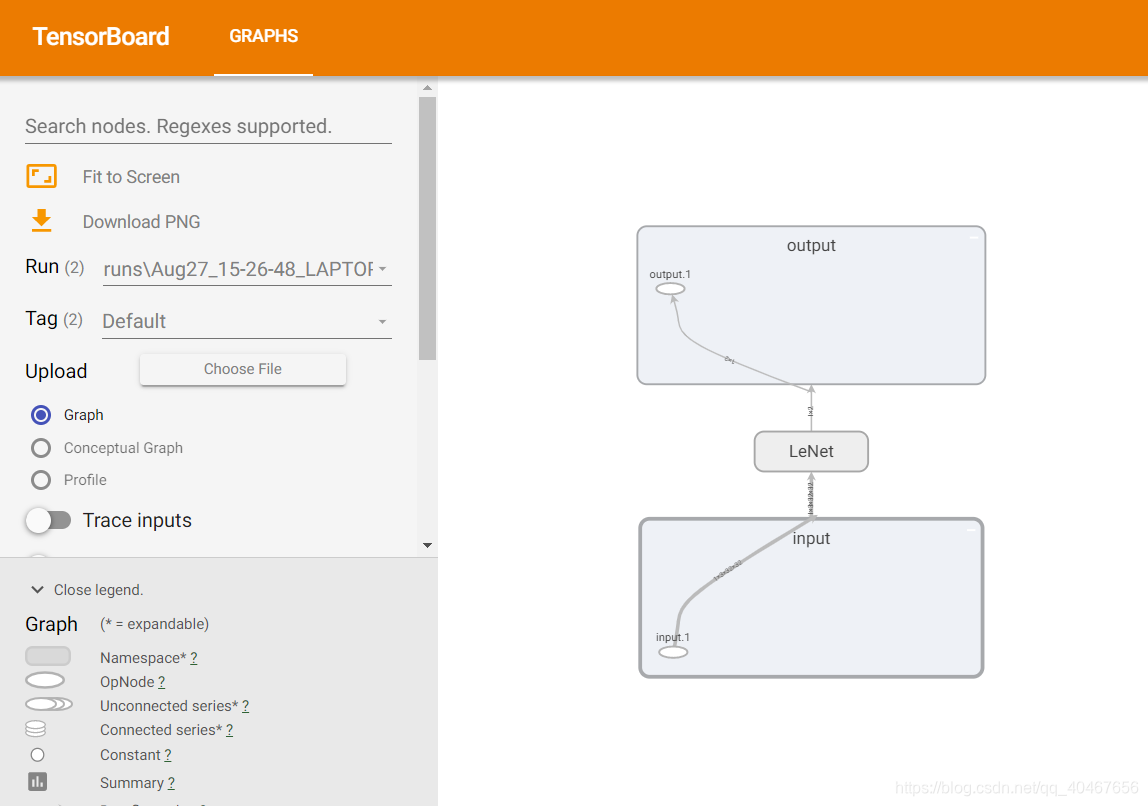Open the OpNode help question mark
Viewport: 1148px width, 806px height.
161,682
